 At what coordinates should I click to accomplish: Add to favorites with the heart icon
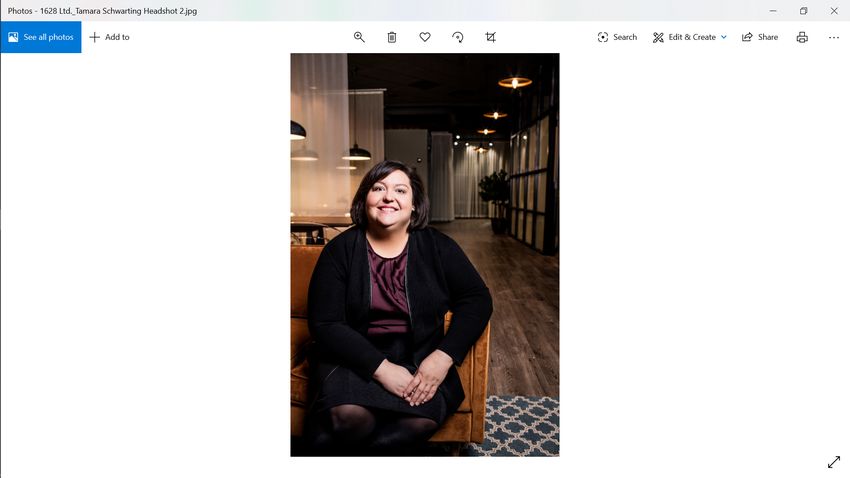[425, 37]
